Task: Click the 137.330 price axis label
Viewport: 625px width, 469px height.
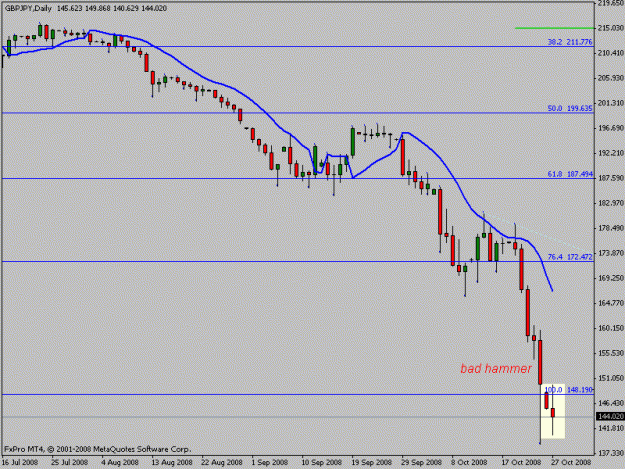Action: [x=611, y=453]
